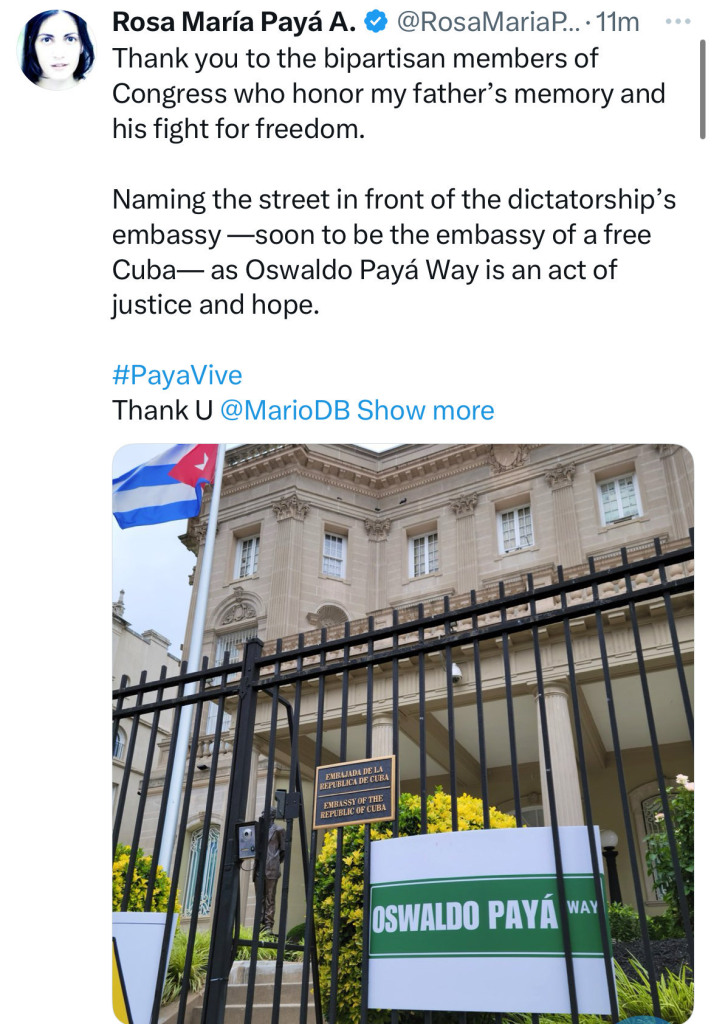Screen dimensions: 711x1024
Task: Click the security camera above the fence
Action: click(456, 672)
